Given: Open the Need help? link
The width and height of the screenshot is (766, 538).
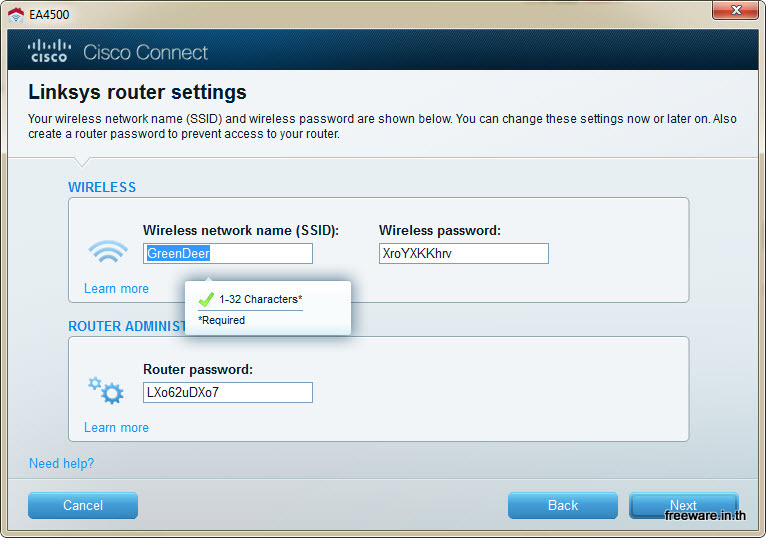Looking at the screenshot, I should (x=62, y=463).
